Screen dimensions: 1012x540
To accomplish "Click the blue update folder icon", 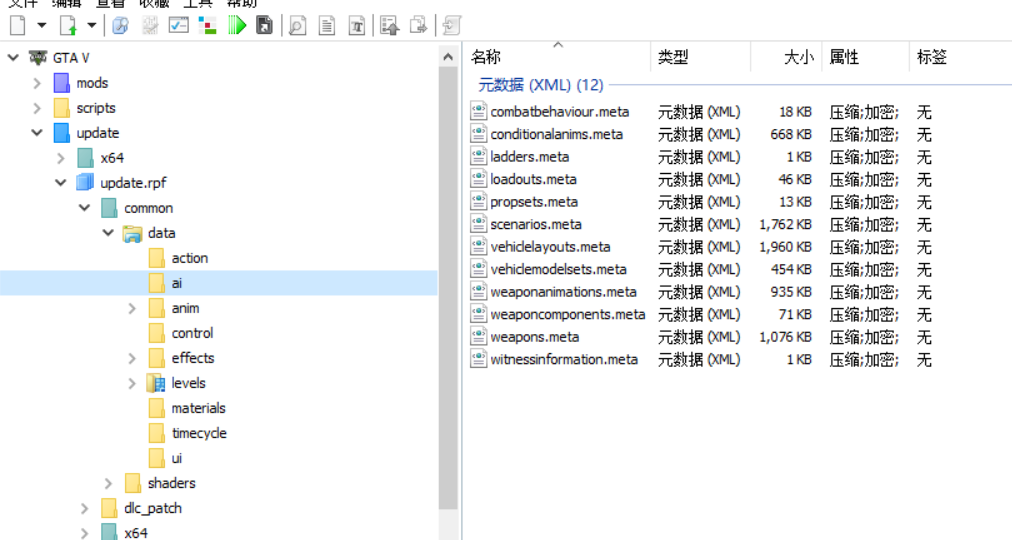I will tap(61, 133).
